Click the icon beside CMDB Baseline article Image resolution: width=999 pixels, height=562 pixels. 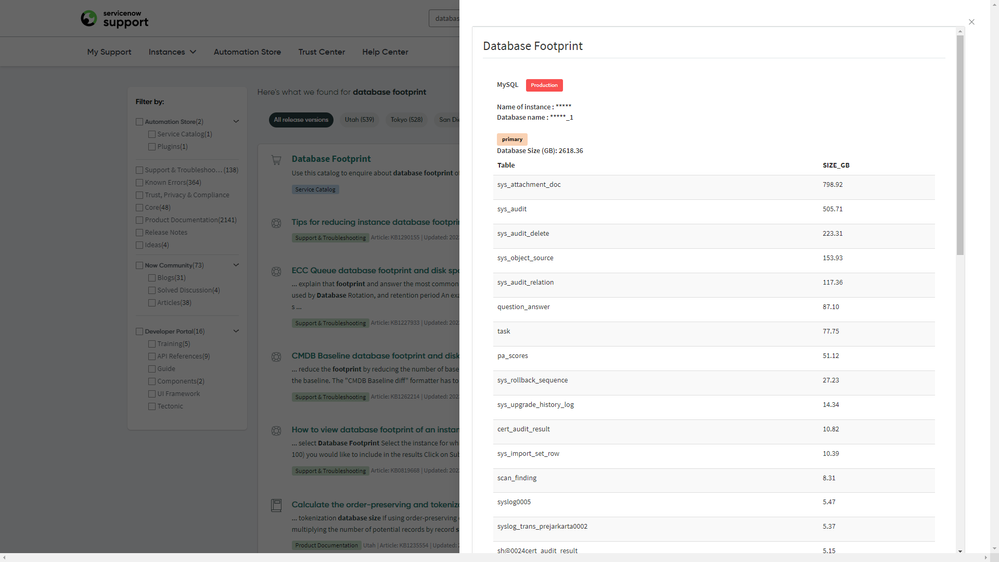tap(276, 357)
